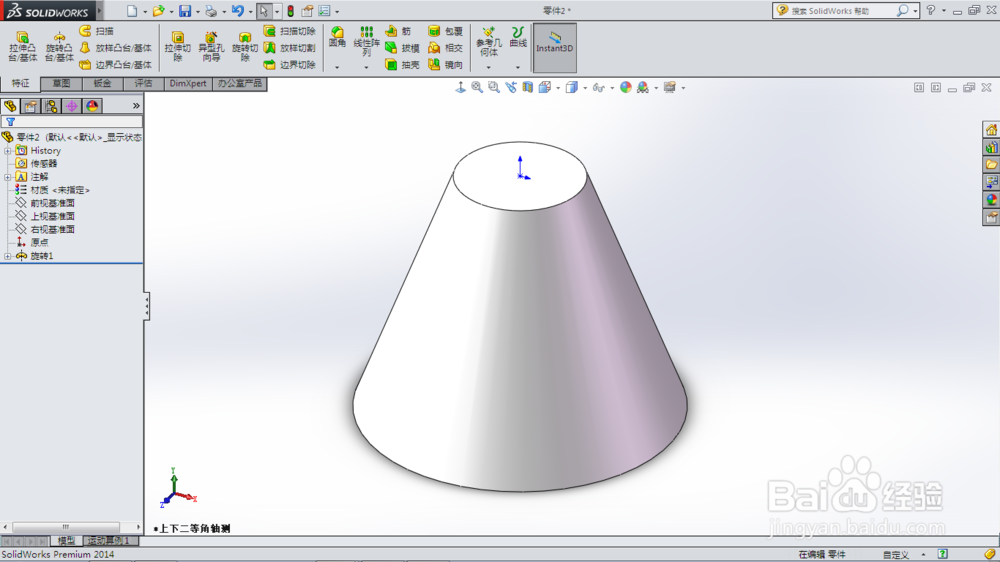The height and width of the screenshot is (562, 1000).
Task: Select the Mirror (镜向) feature
Action: coord(445,64)
